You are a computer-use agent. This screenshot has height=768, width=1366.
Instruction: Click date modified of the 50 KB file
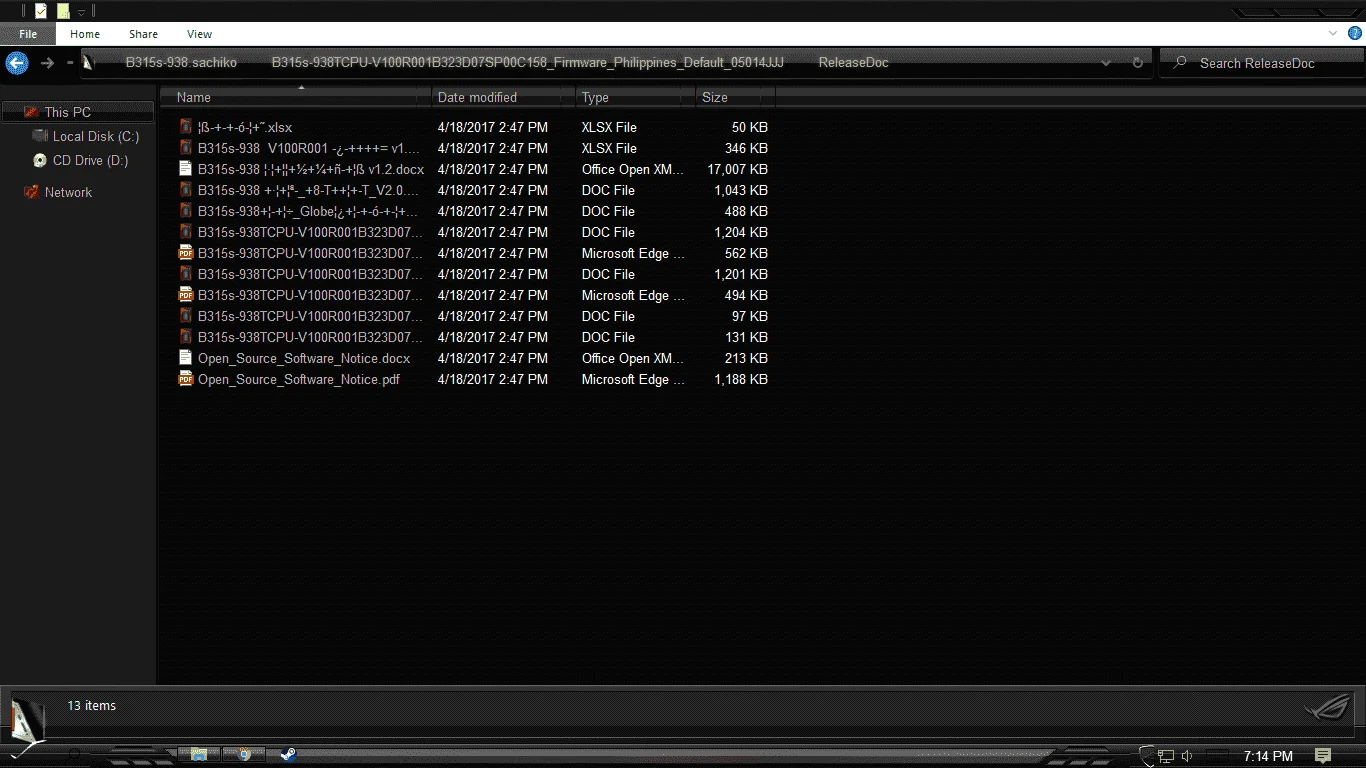493,127
